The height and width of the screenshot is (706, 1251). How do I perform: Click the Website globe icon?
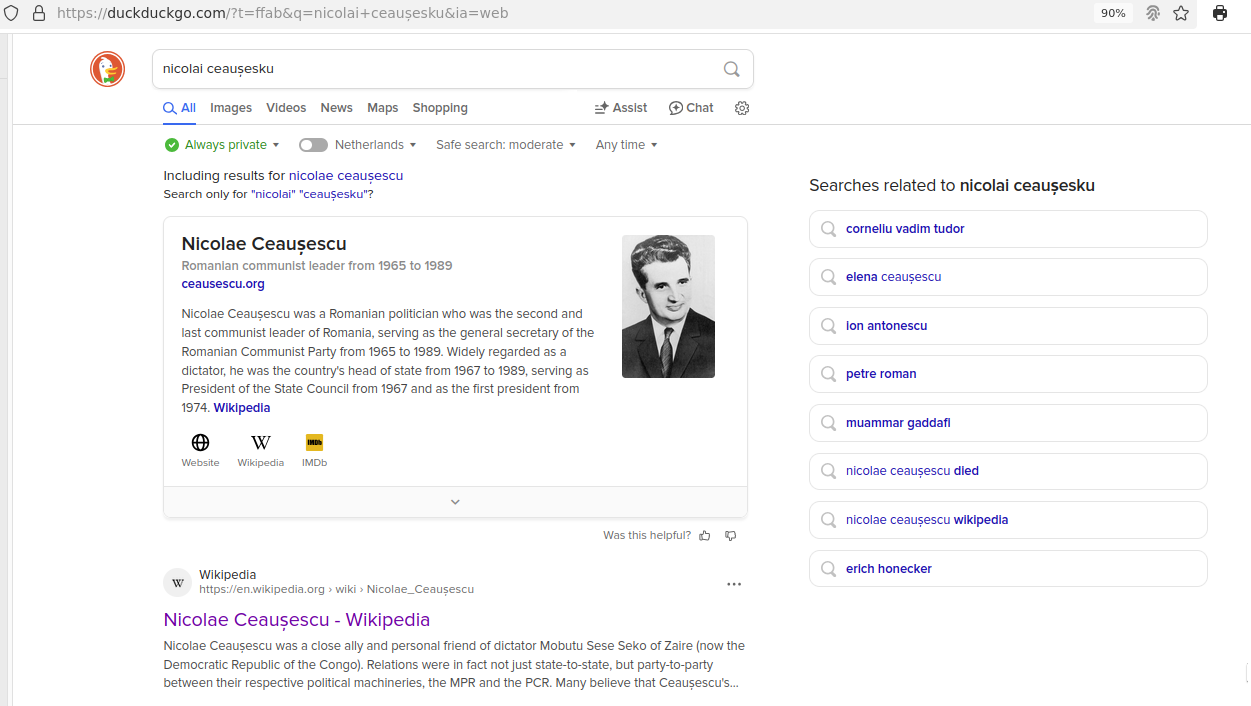(200, 442)
